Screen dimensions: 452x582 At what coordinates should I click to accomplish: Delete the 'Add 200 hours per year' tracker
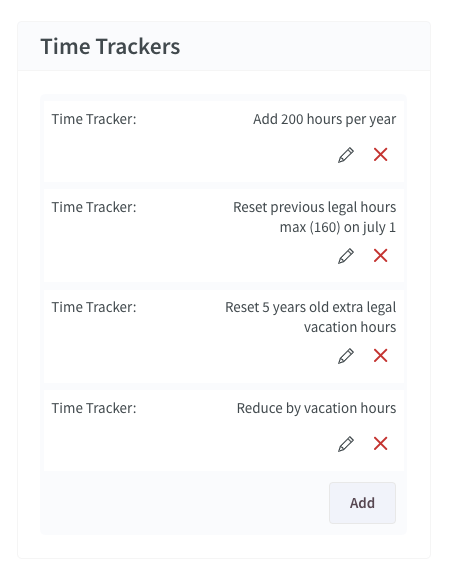380,155
